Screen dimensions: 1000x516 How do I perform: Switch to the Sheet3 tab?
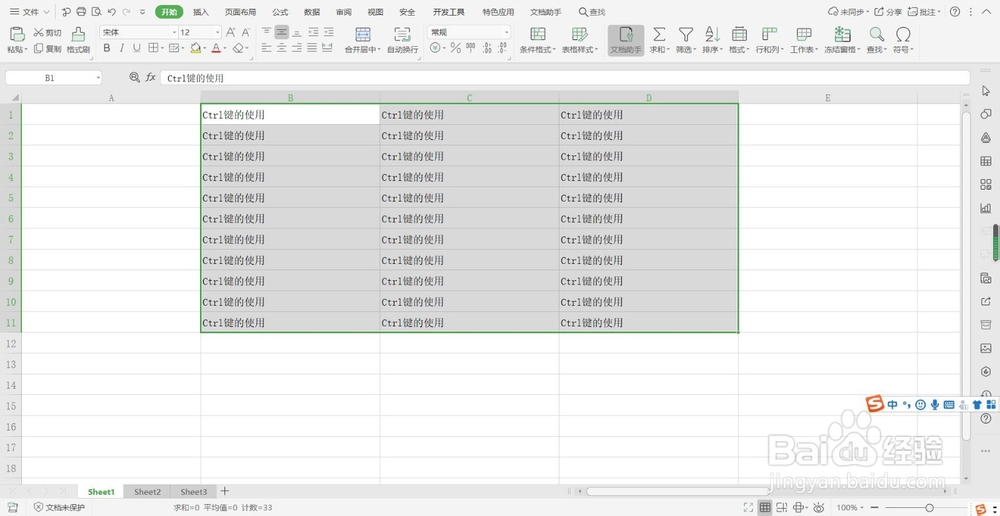(x=193, y=492)
